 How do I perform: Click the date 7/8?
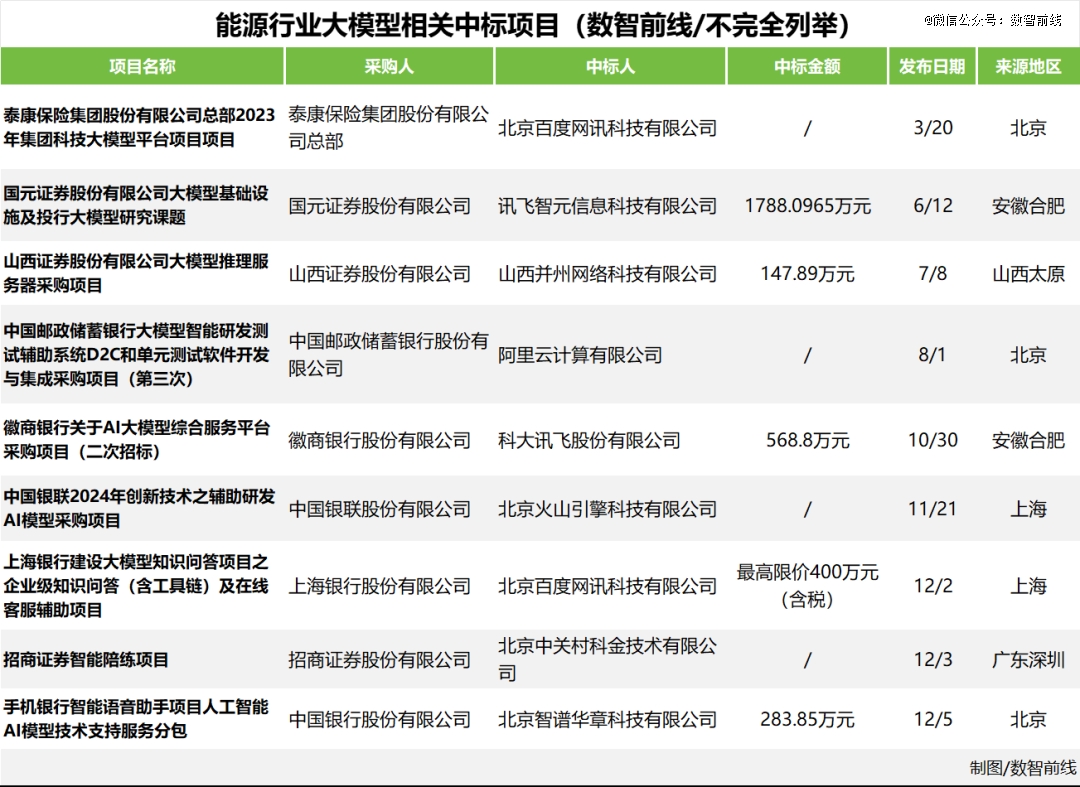(933, 274)
